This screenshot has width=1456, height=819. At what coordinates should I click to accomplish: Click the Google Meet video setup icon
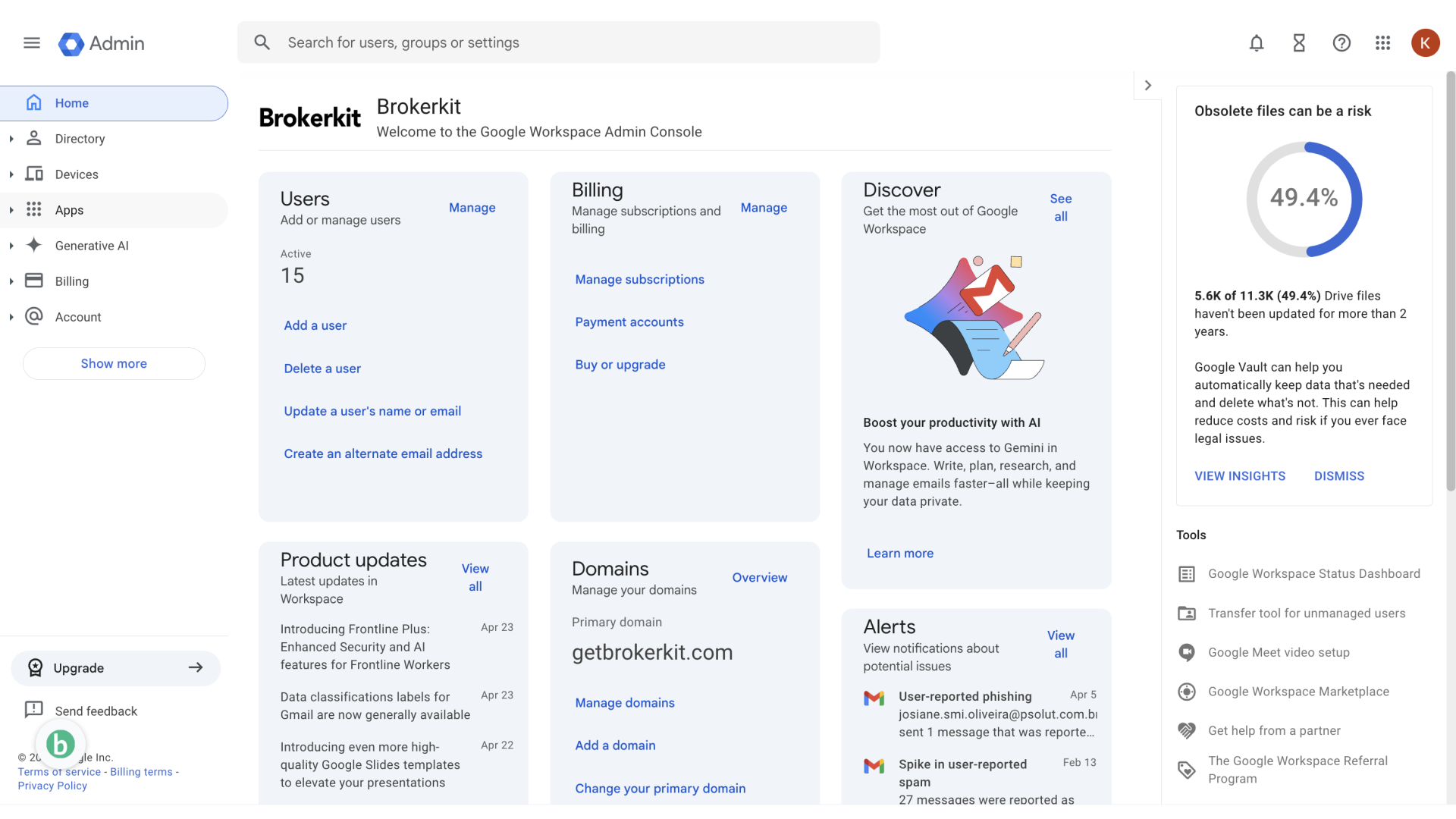click(x=1187, y=652)
